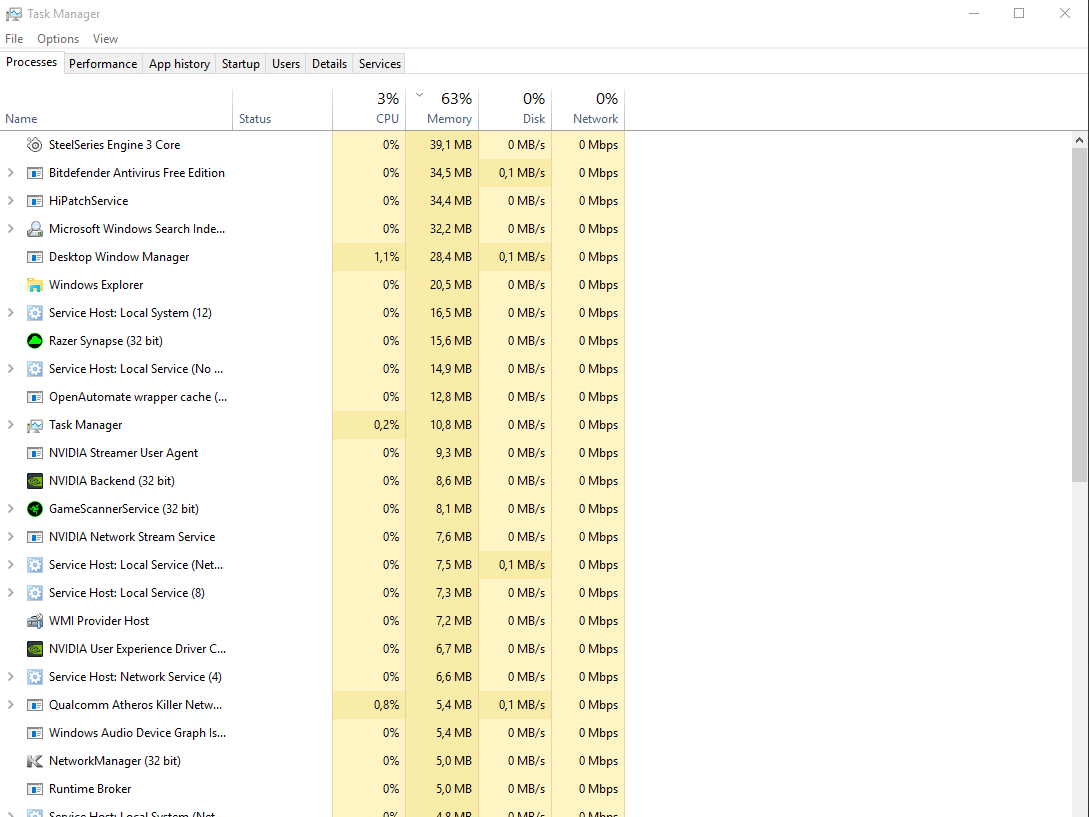Image resolution: width=1089 pixels, height=817 pixels.
Task: Click the Windows Explorer folder icon
Action: coord(35,285)
